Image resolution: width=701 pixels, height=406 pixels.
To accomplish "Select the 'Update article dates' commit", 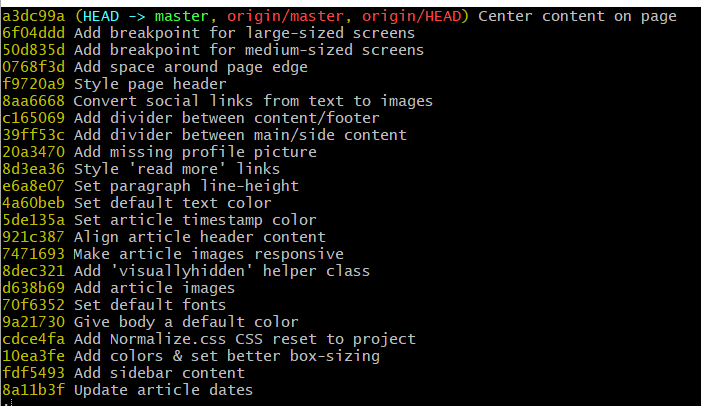I will tap(127, 390).
